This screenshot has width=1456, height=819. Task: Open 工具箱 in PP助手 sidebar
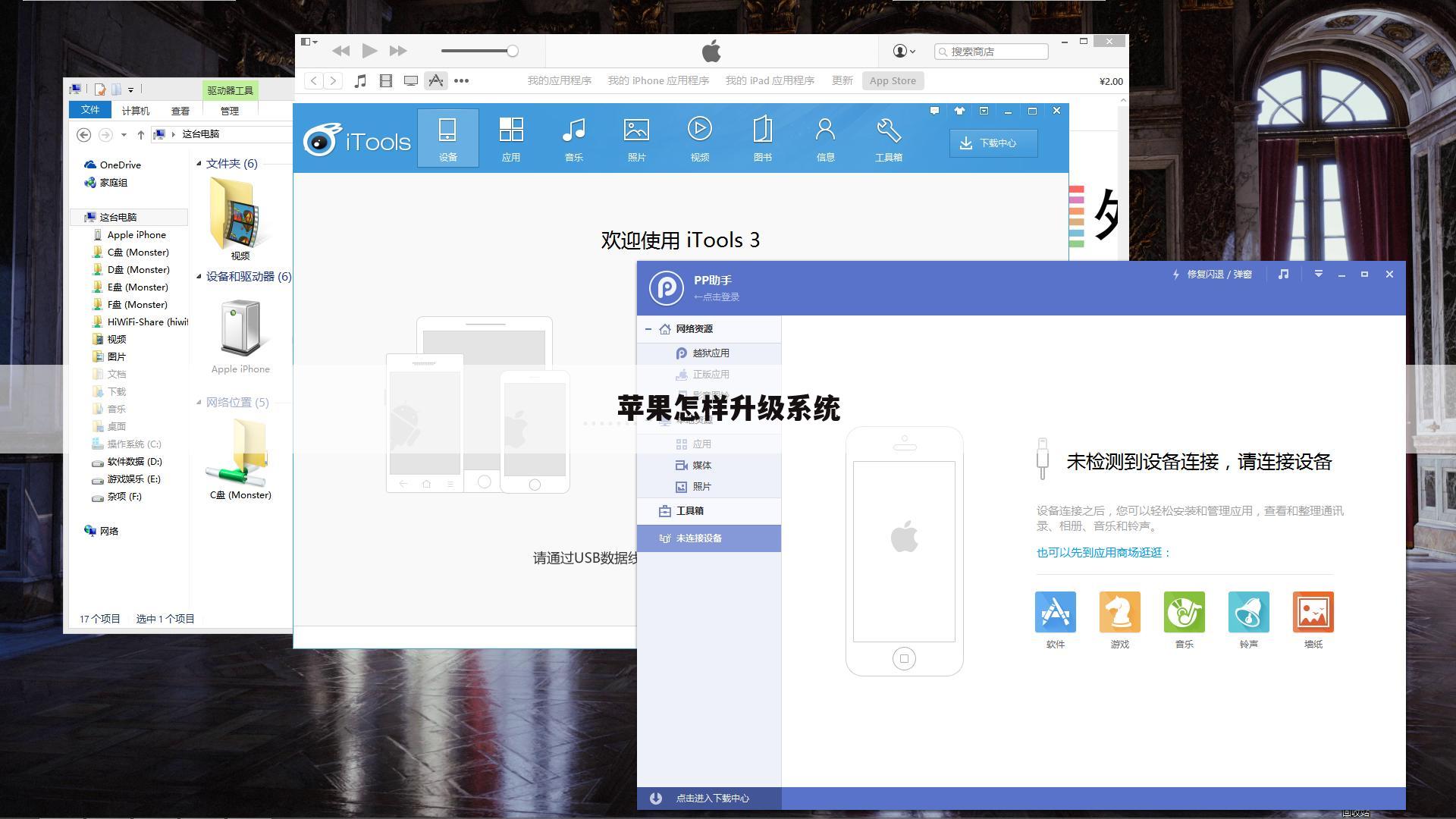coord(709,511)
